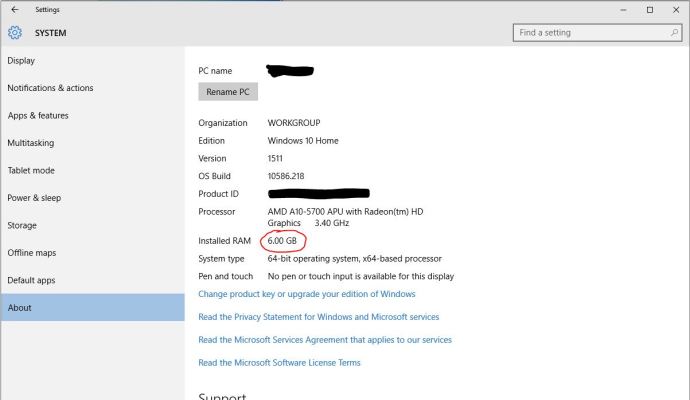This screenshot has height=400, width=690.
Task: Click the version value 1511
Action: pos(275,158)
